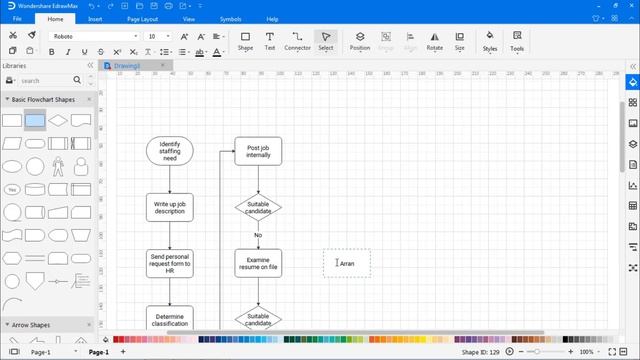The width and height of the screenshot is (640, 360).
Task: Collapse the Libraries panel with chevrons
Action: (90, 65)
